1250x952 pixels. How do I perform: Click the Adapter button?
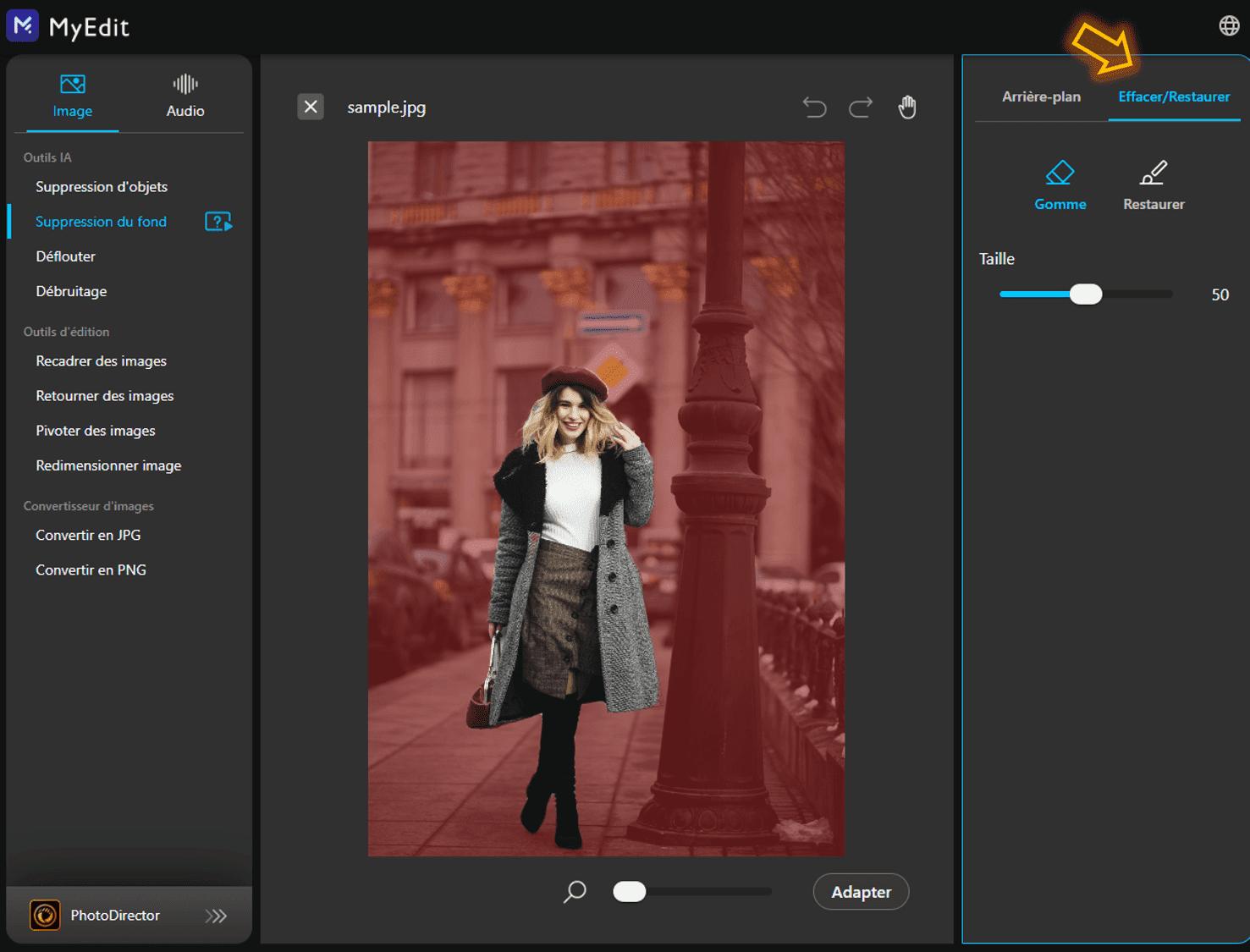click(861, 891)
